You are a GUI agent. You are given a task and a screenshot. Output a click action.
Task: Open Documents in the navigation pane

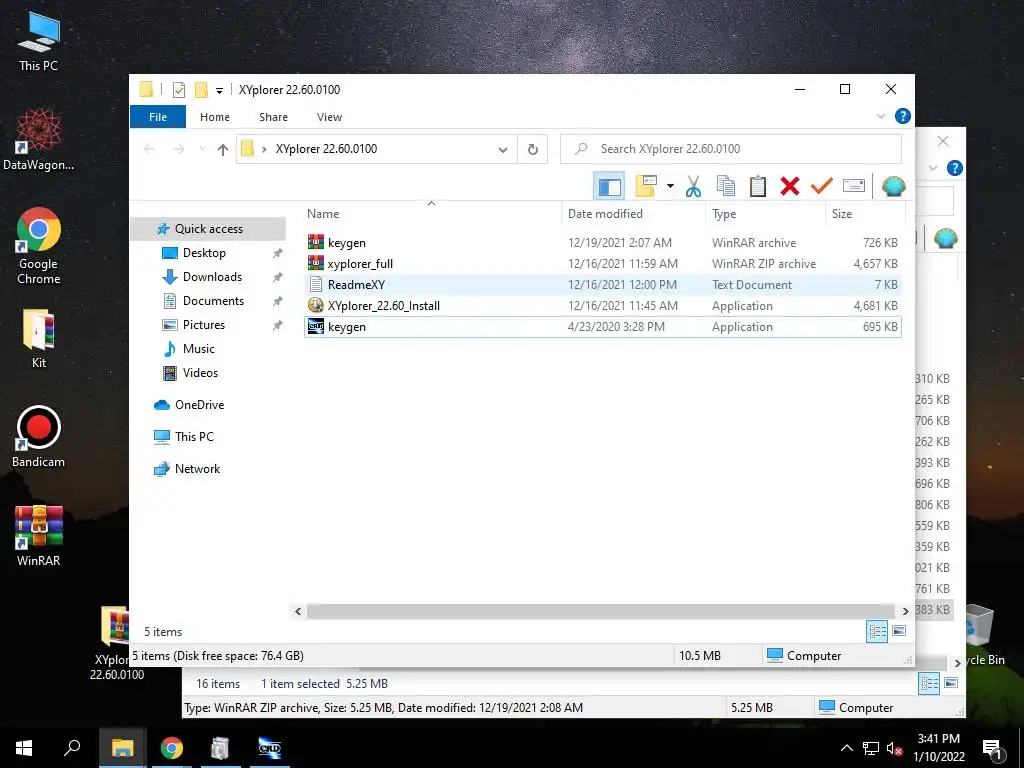coord(213,301)
